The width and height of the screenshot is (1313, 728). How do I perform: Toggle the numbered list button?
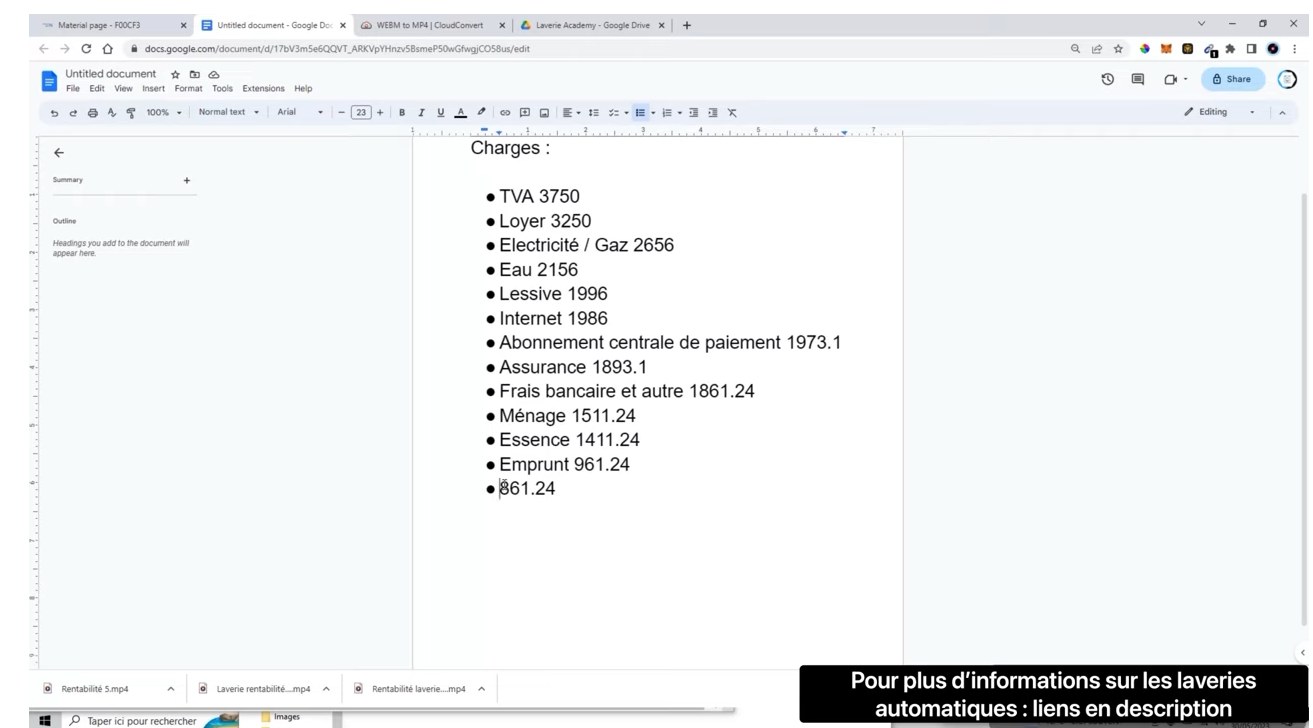(x=667, y=113)
